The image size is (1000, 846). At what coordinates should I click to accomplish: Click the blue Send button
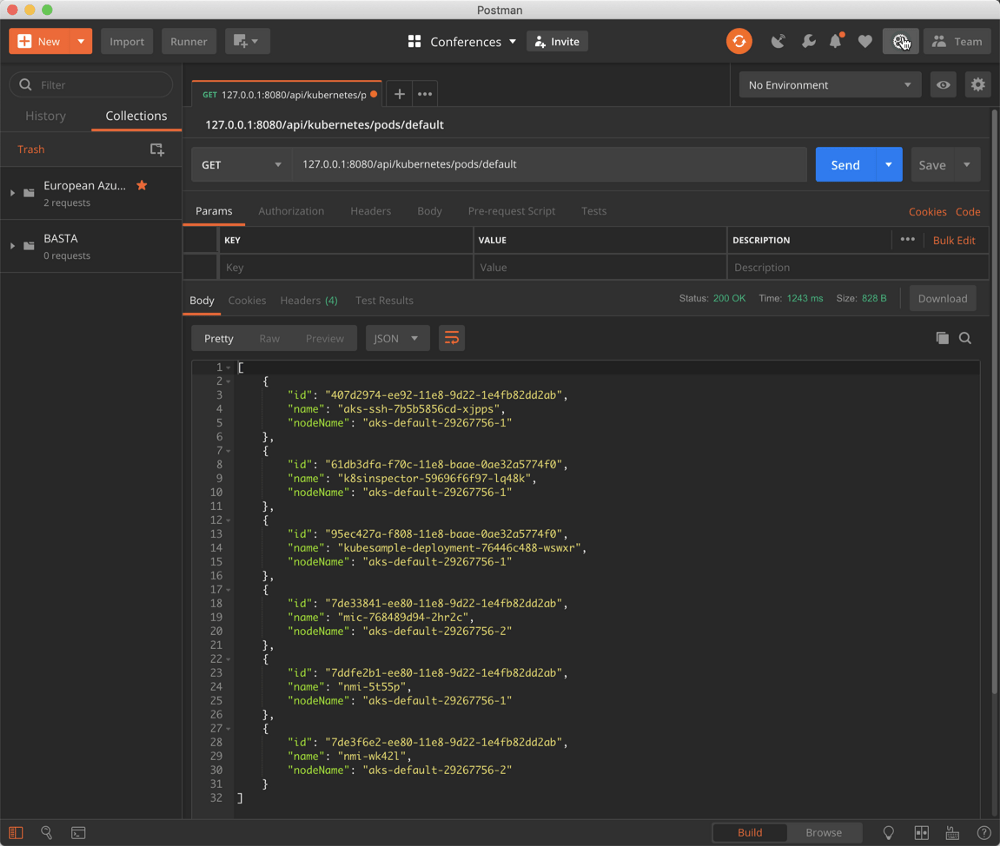click(844, 165)
